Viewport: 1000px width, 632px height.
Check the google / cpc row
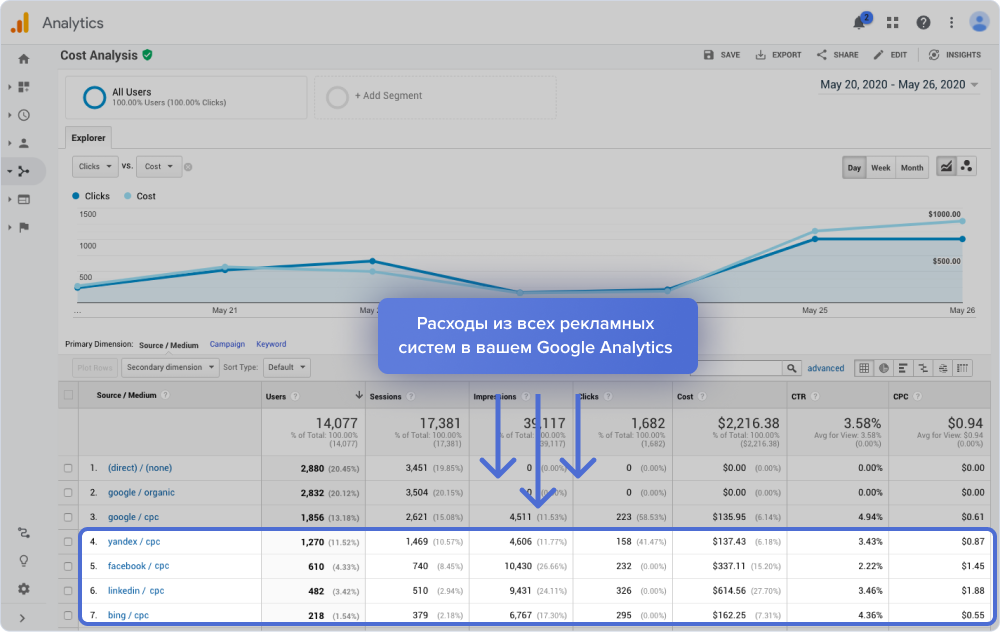pos(68,517)
